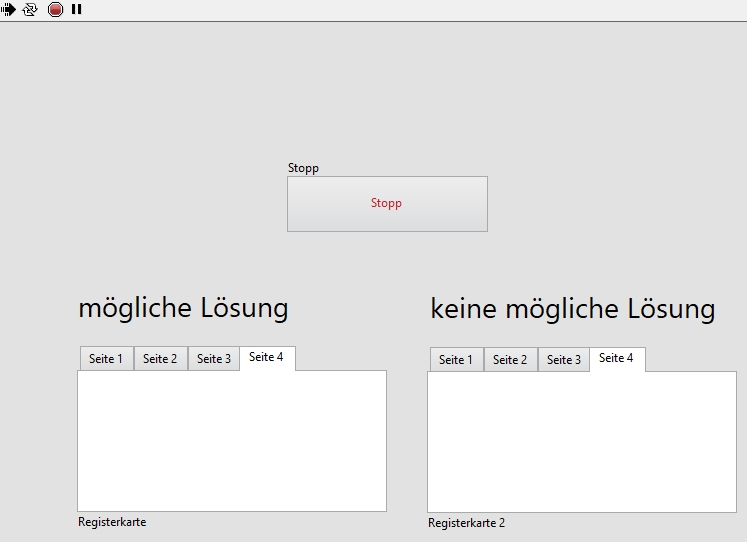Click the 'Stopp' caption above the button
This screenshot has width=747, height=542.
303,168
